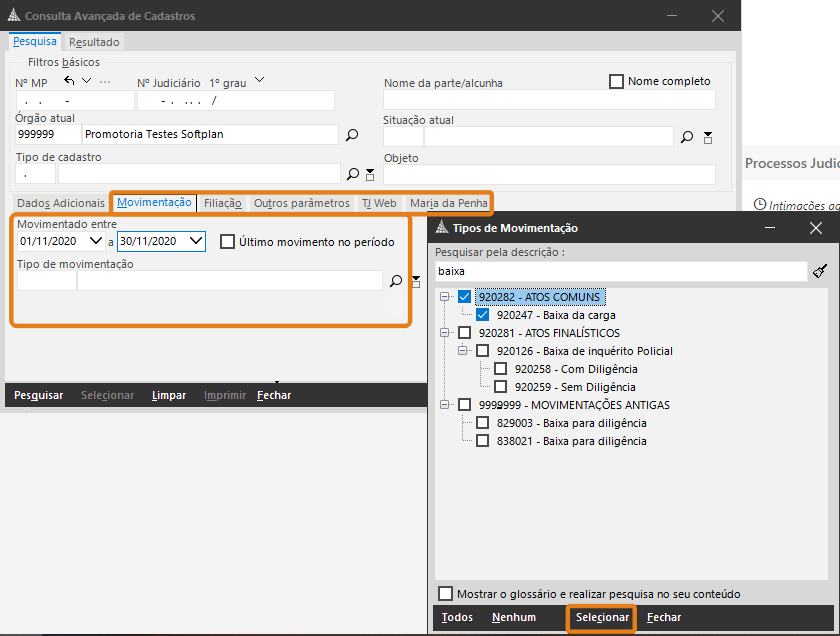The image size is (840, 636).
Task: Check Último movimento no período
Action: click(227, 241)
